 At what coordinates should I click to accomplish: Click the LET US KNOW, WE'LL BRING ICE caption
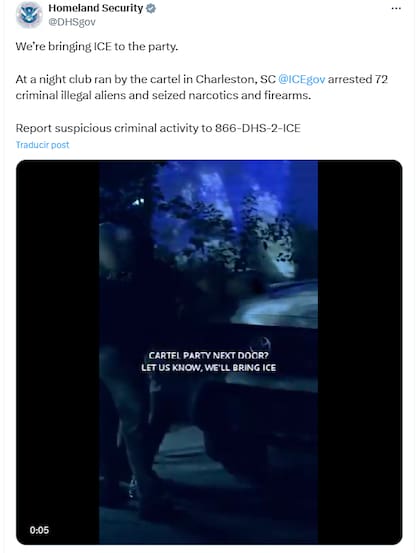coord(208,368)
